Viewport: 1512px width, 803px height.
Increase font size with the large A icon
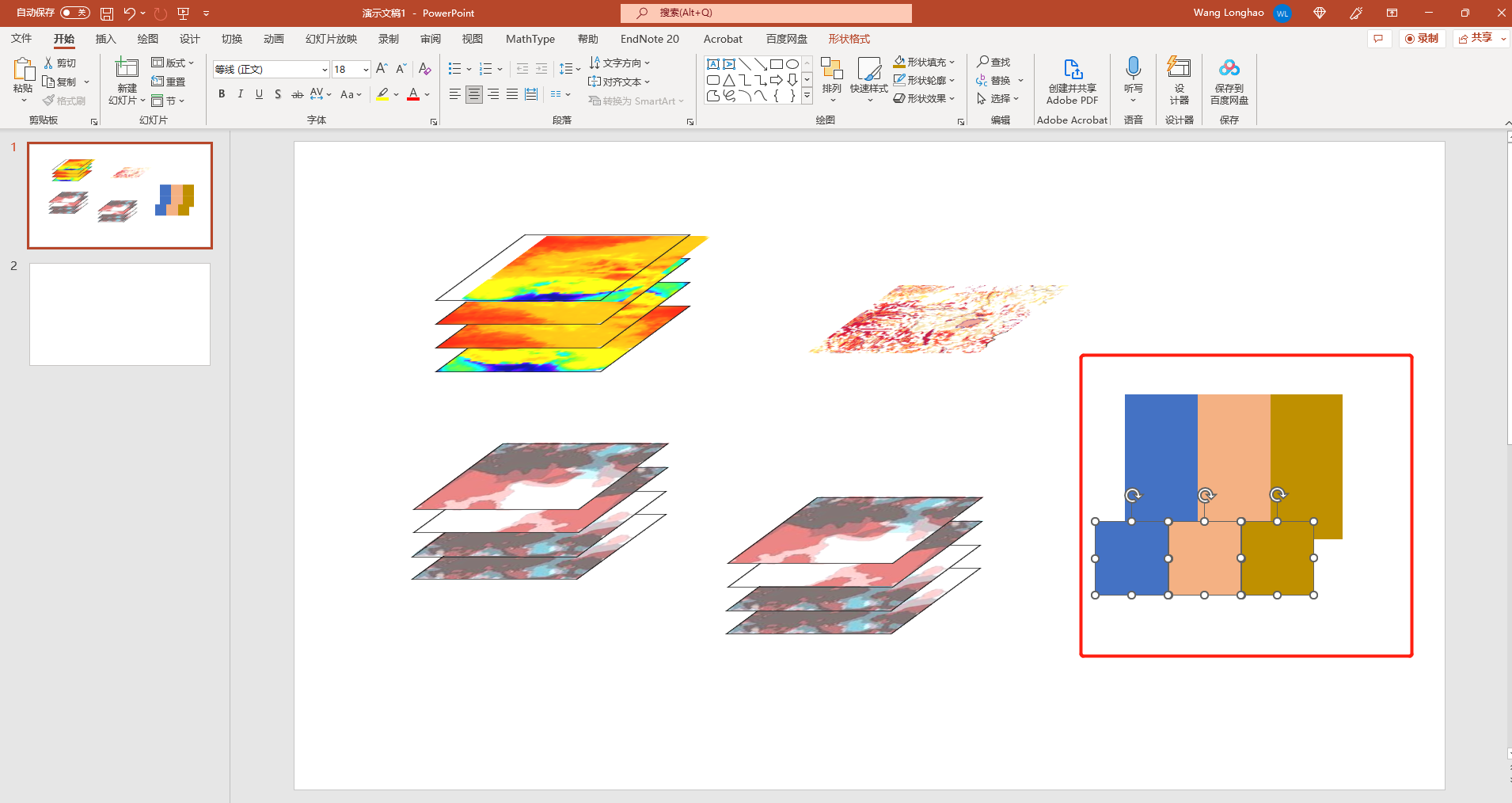pyautogui.click(x=382, y=69)
